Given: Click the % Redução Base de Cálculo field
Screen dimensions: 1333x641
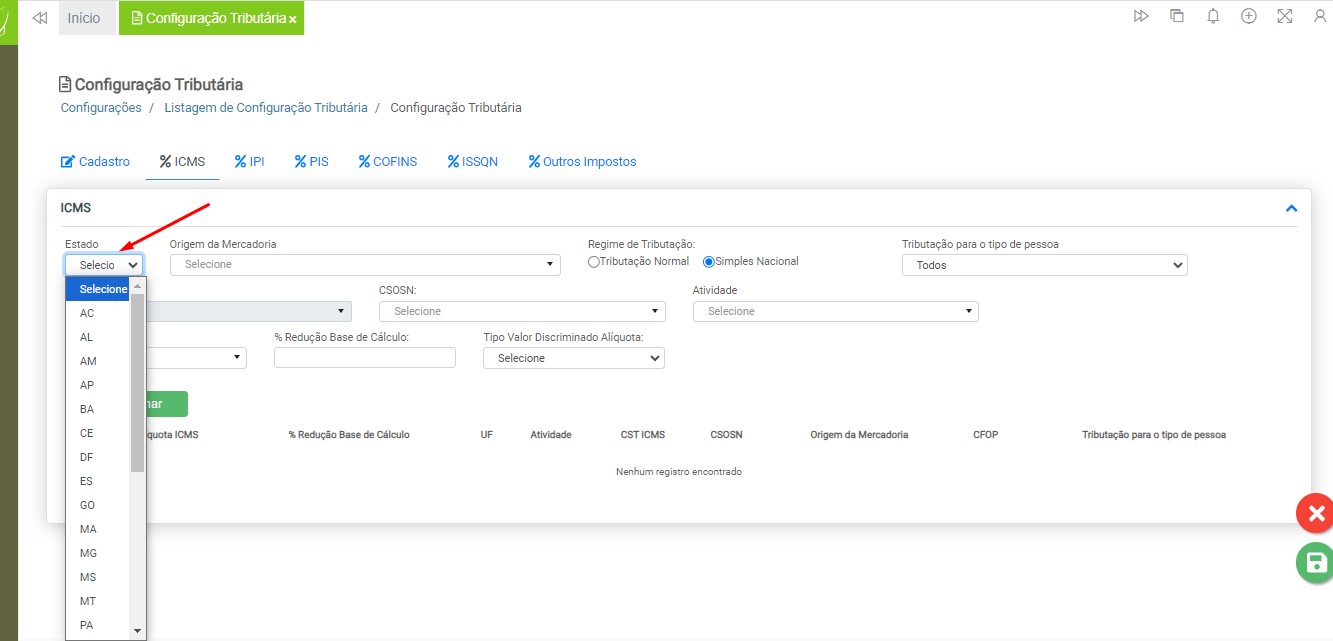Looking at the screenshot, I should click(x=364, y=358).
